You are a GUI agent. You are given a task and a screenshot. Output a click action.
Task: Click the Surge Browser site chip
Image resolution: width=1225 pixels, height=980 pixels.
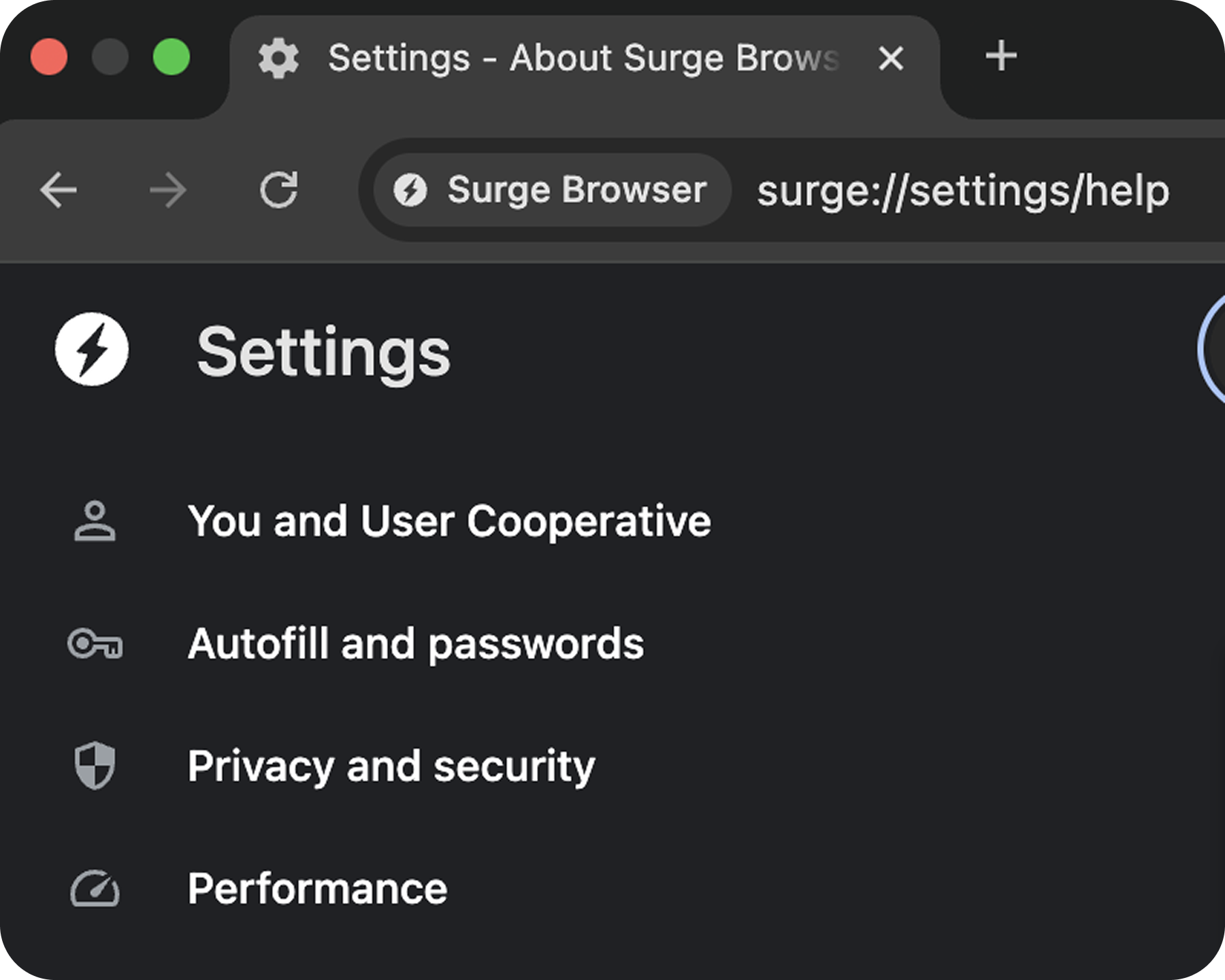click(x=552, y=190)
